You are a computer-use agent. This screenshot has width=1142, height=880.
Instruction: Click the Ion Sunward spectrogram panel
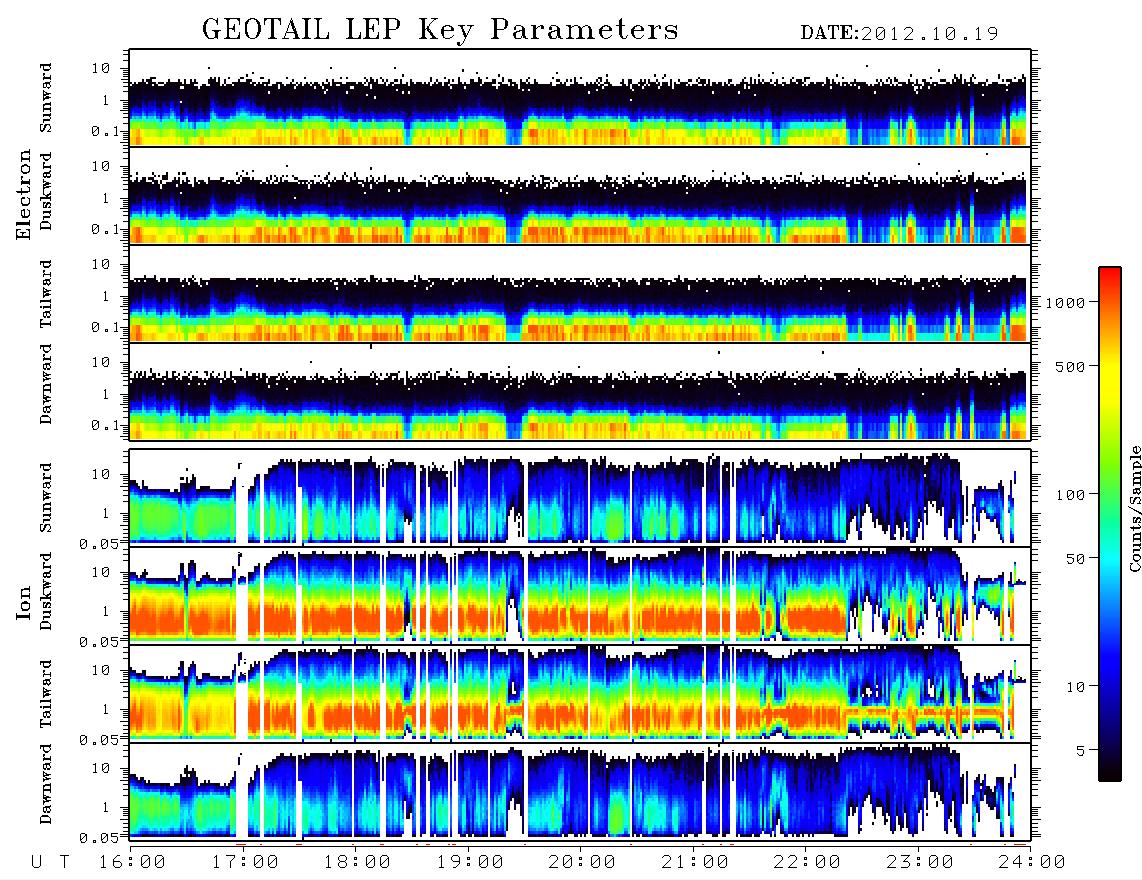point(580,498)
